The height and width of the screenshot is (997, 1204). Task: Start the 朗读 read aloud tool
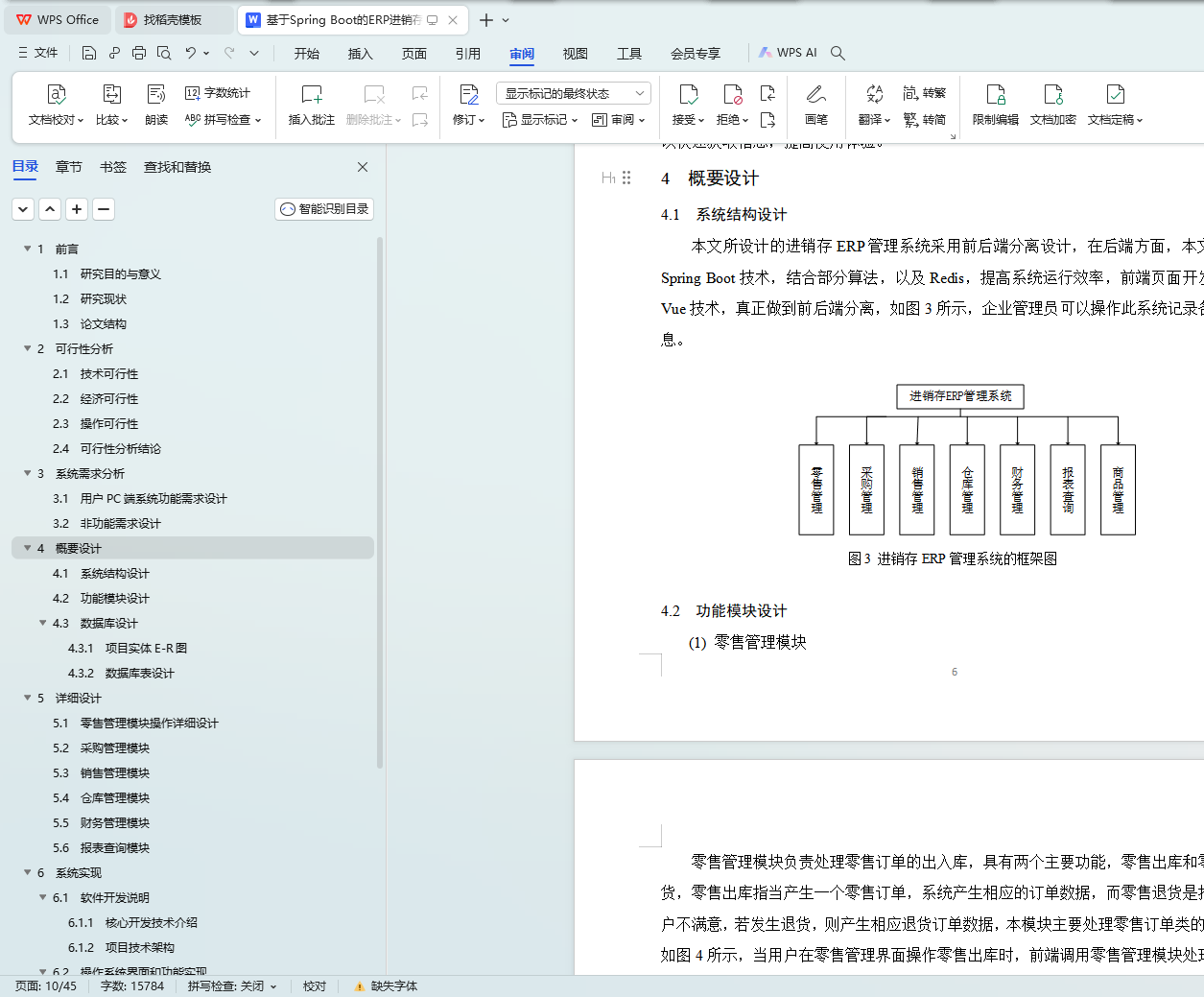(156, 106)
